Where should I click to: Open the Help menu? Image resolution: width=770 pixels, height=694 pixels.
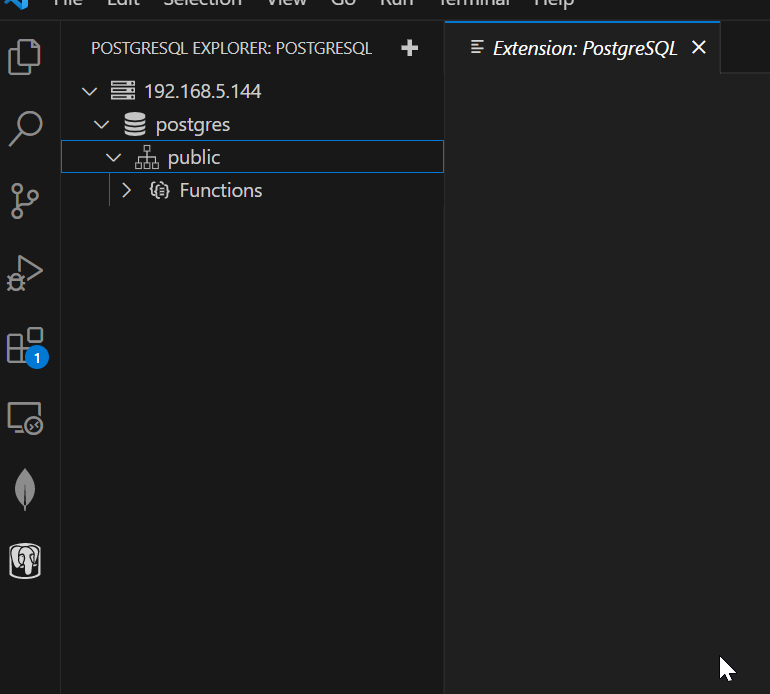[554, 4]
